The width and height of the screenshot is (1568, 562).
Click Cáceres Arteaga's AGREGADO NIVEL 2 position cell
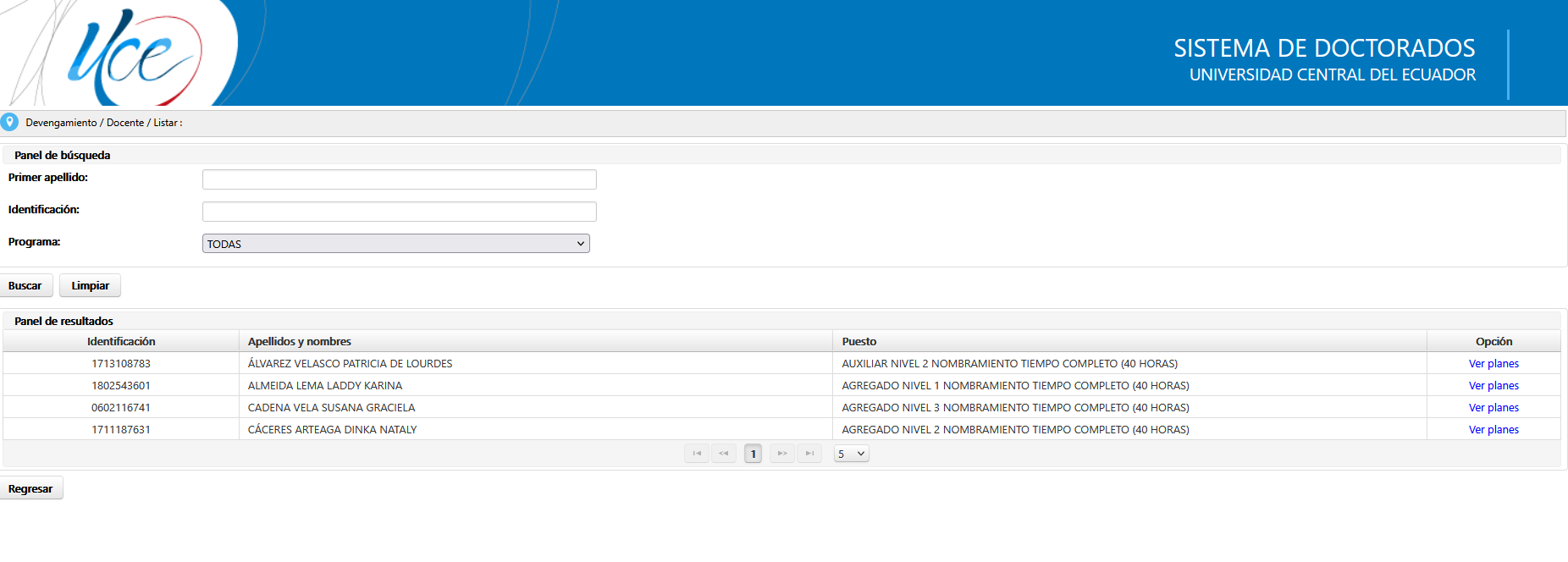(1130, 429)
